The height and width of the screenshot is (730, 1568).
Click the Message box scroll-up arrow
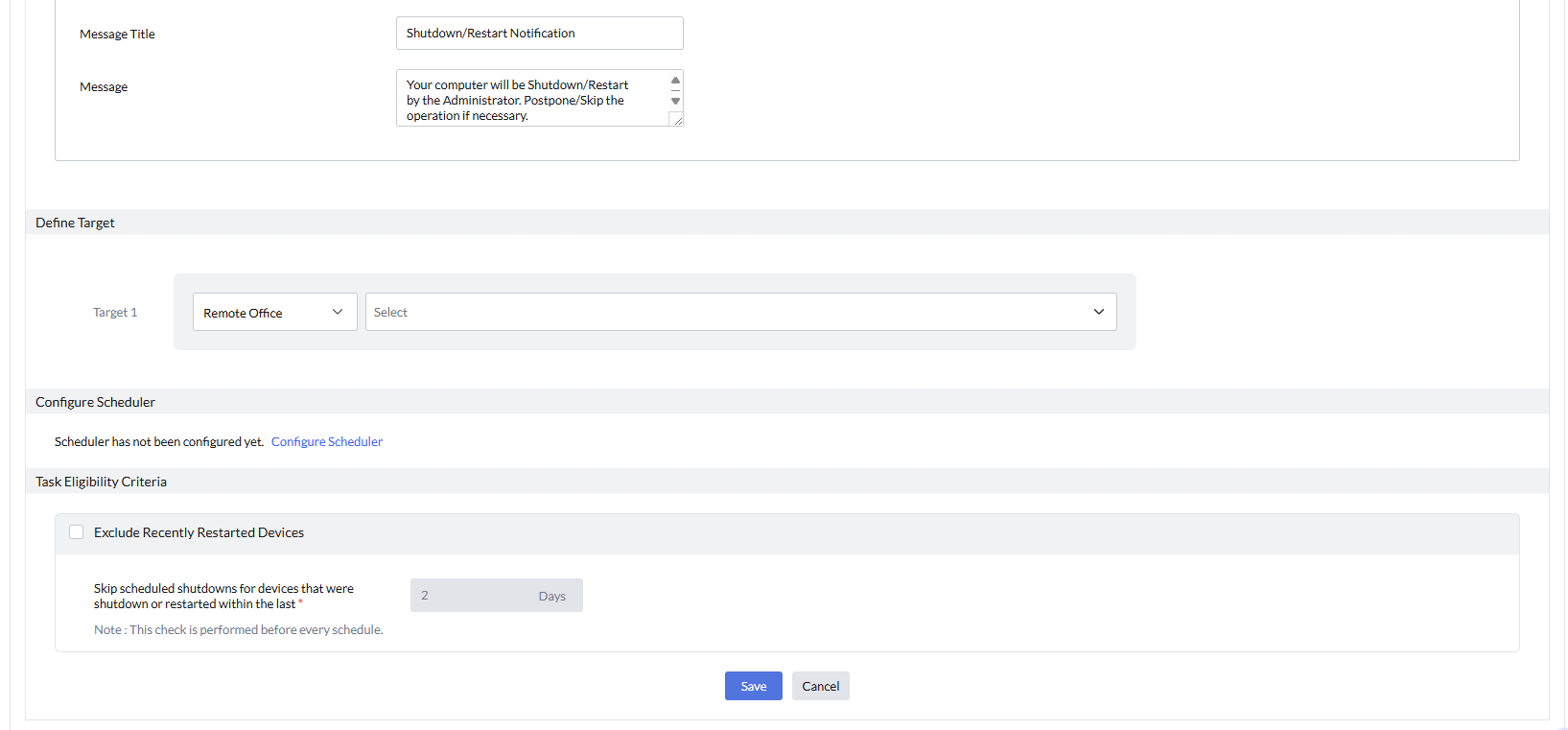pos(675,81)
